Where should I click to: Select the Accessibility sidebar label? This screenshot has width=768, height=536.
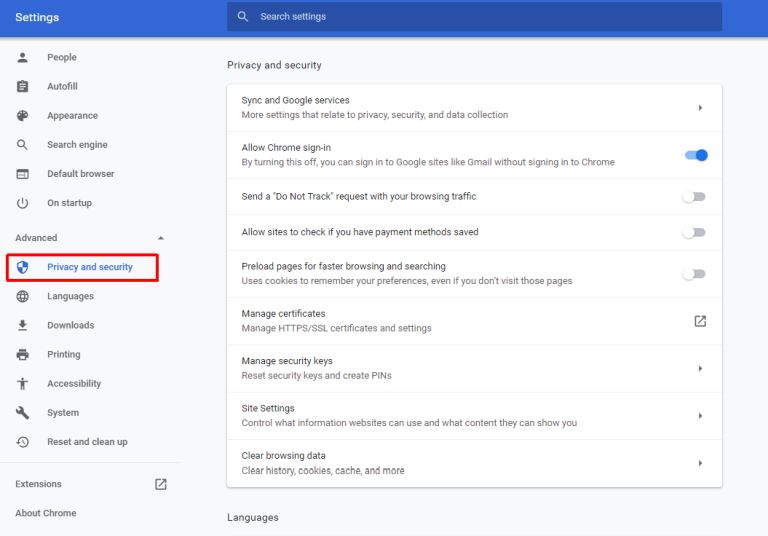tap(74, 383)
